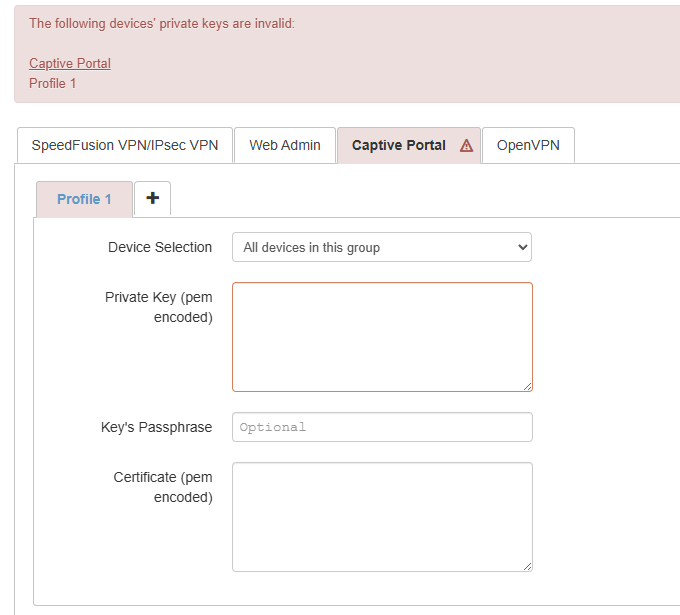Click the warning triangle icon on Captive Portal tab

[x=466, y=145]
